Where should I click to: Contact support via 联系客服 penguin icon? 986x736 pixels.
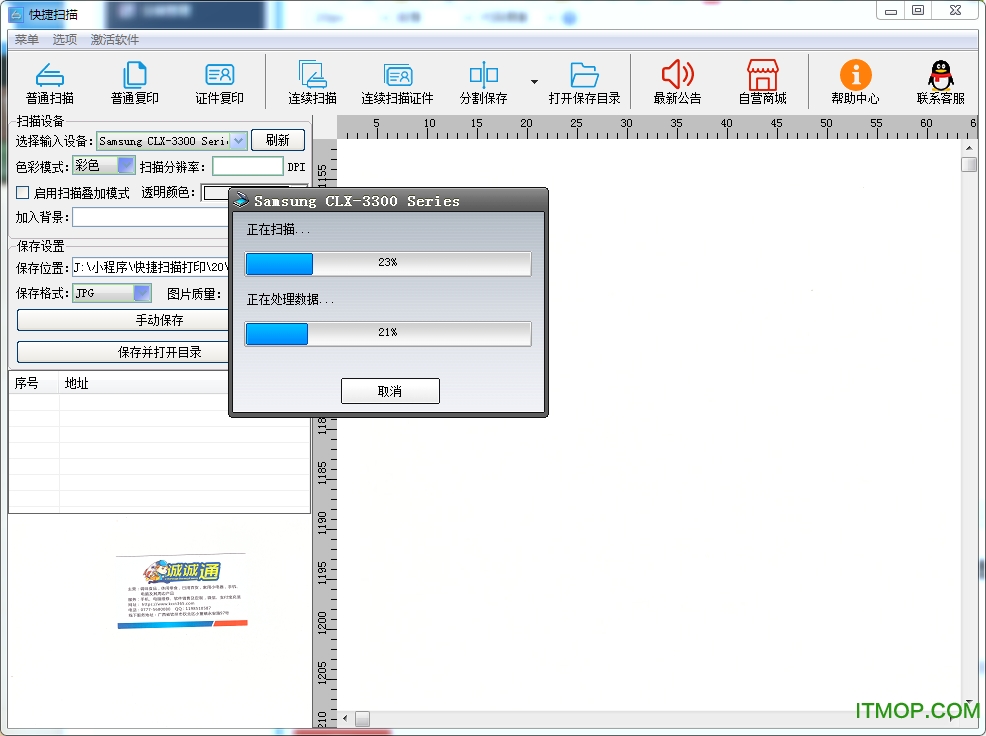[940, 75]
